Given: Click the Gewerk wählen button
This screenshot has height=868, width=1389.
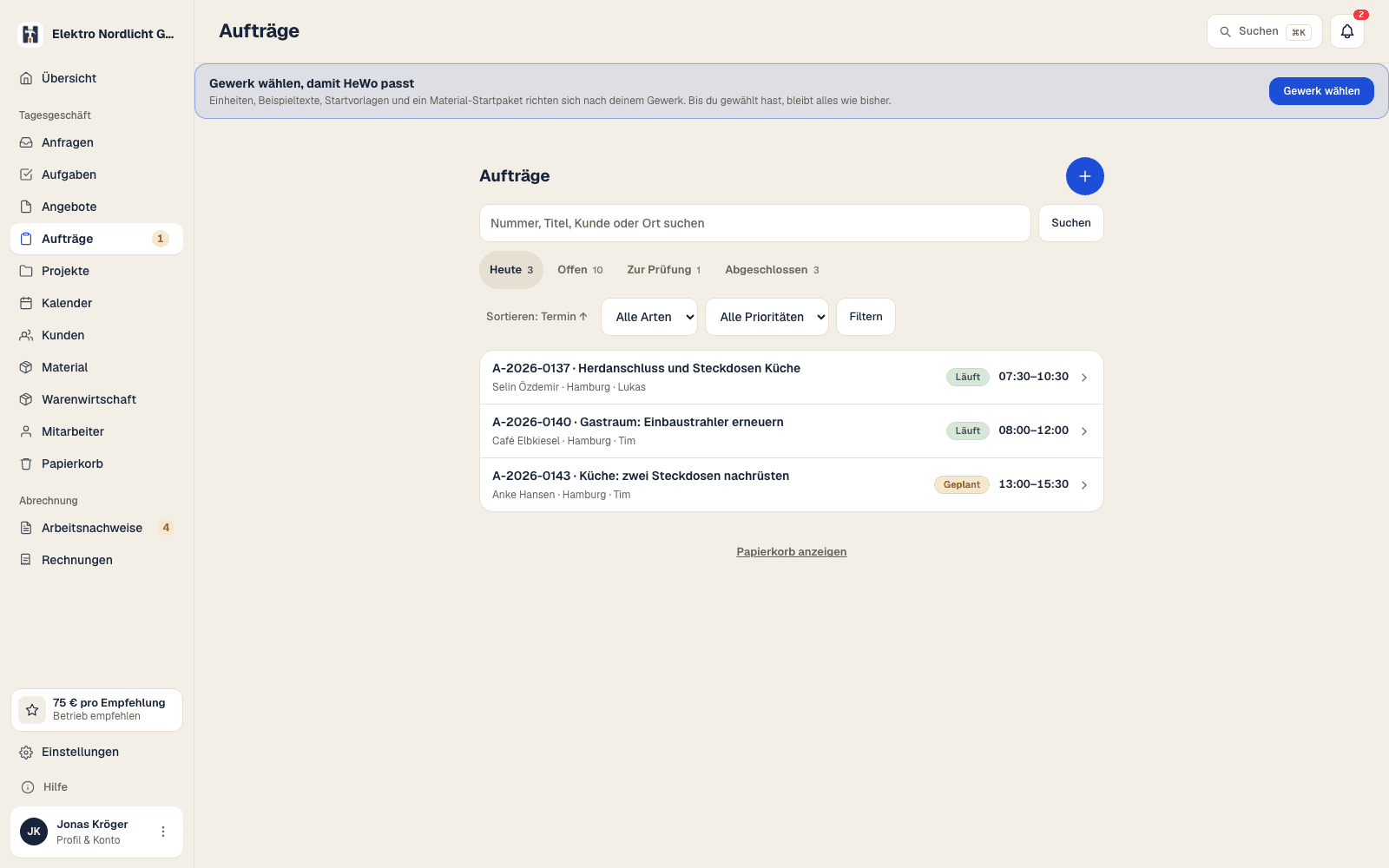Looking at the screenshot, I should tap(1321, 91).
